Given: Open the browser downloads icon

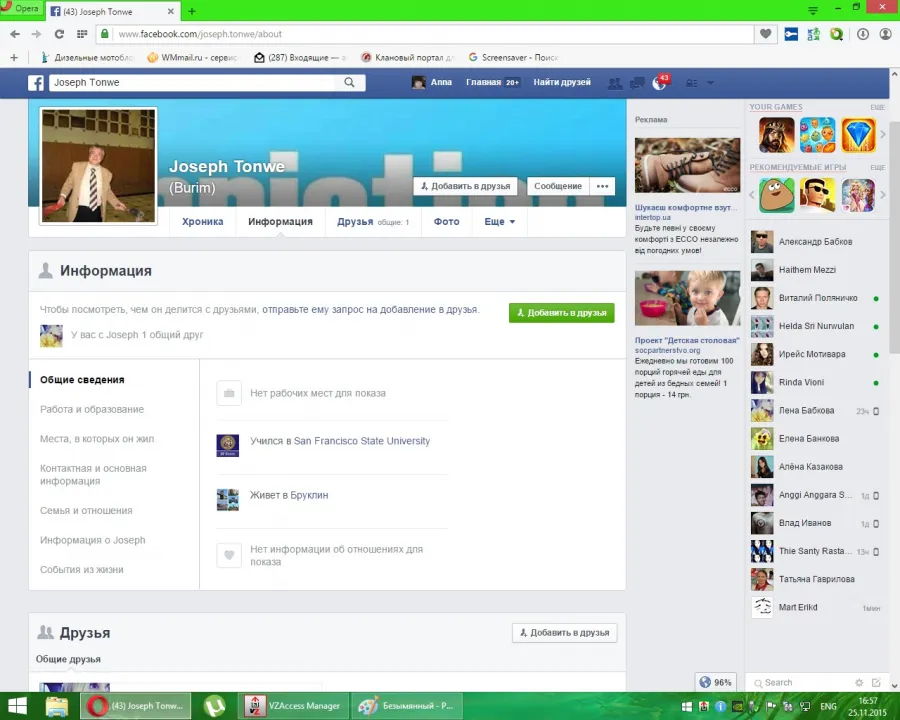Looking at the screenshot, I should click(x=863, y=34).
